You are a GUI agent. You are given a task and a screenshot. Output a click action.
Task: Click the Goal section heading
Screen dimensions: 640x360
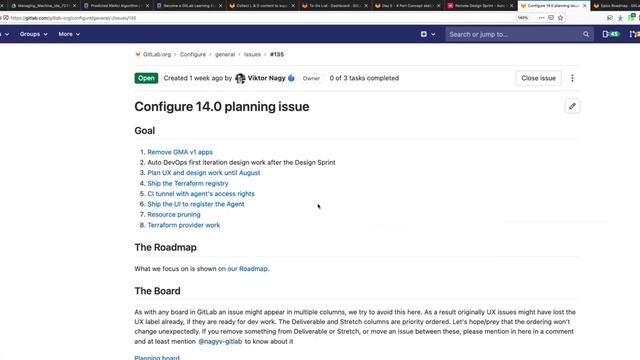[x=144, y=131]
